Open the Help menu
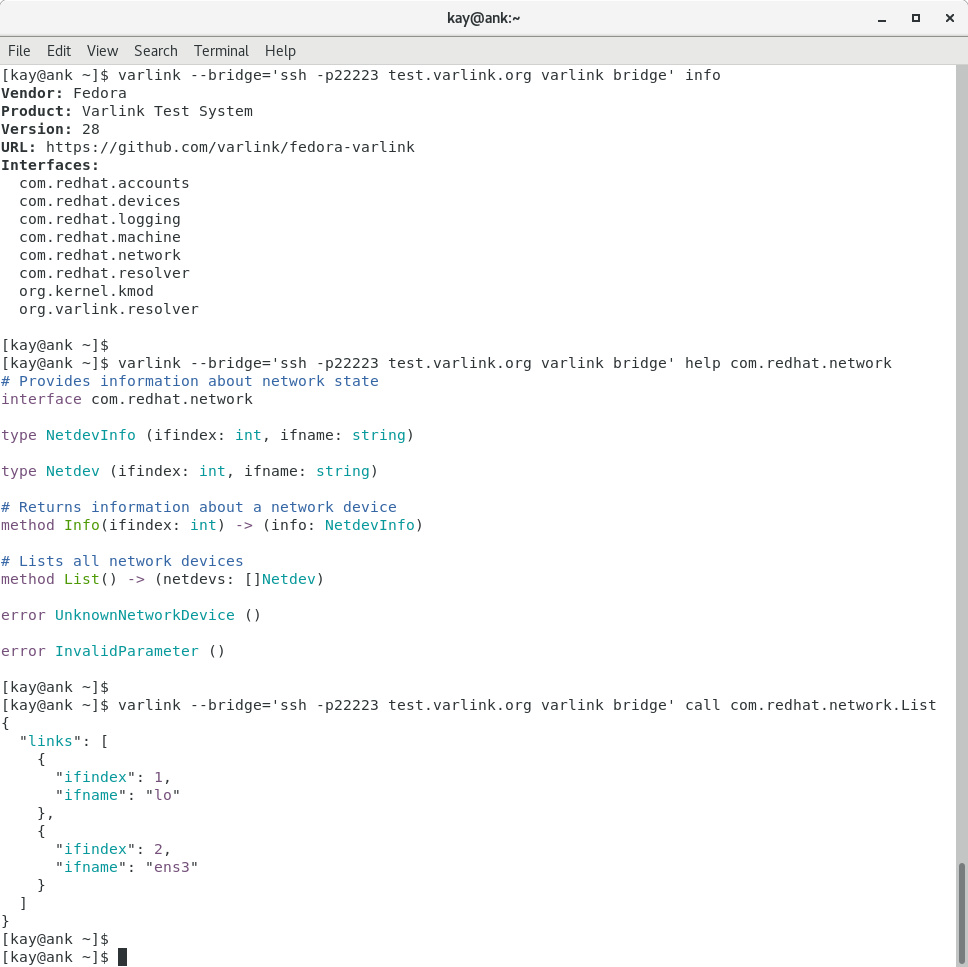The image size is (968, 967). pos(280,51)
